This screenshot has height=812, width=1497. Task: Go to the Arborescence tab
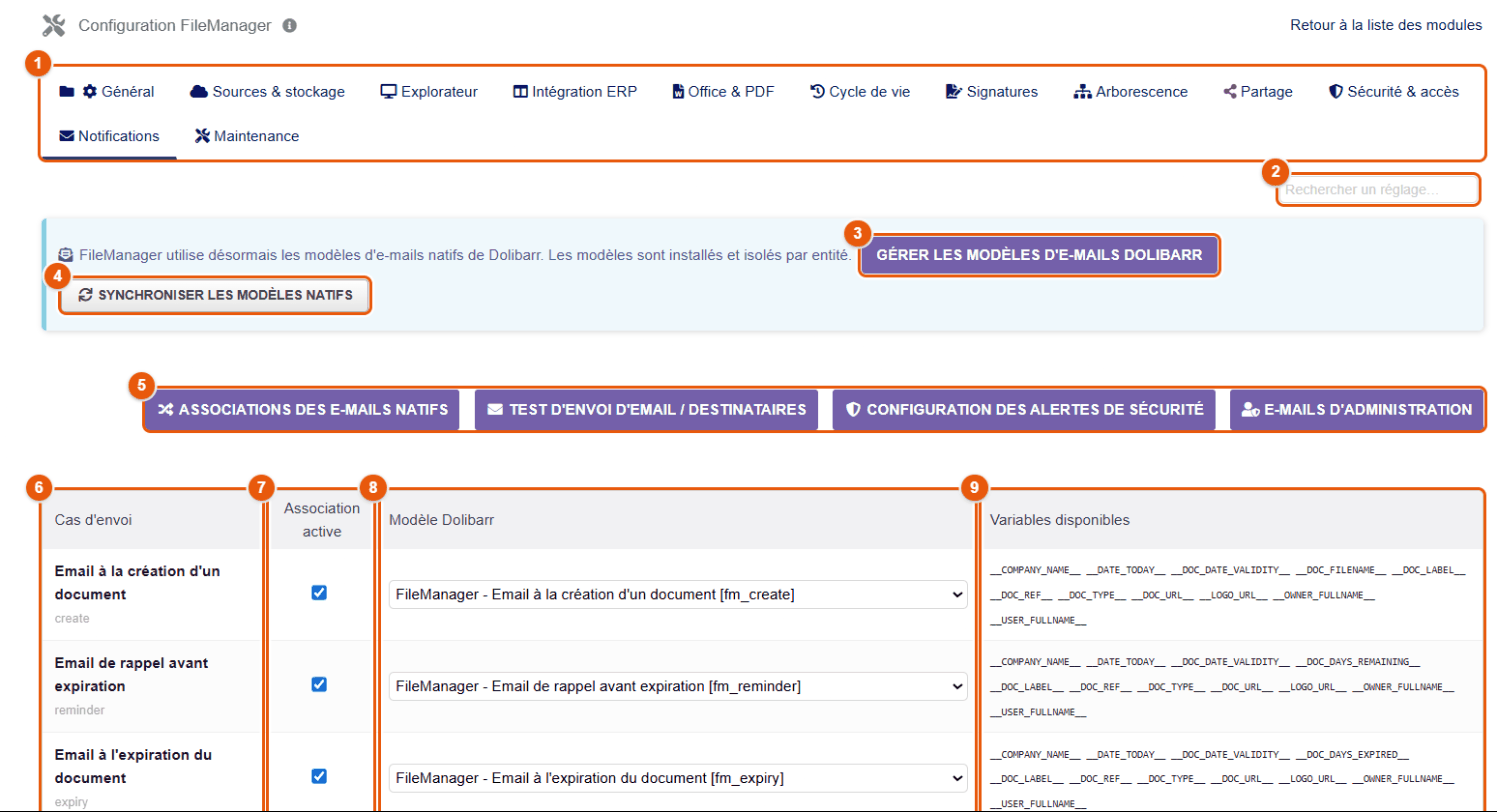[x=1130, y=92]
